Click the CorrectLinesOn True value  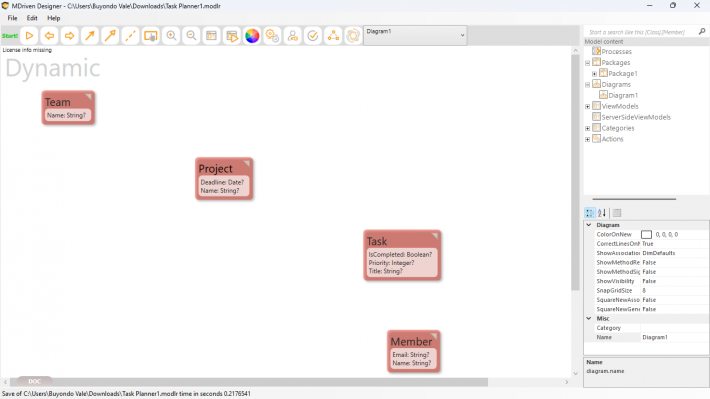674,244
